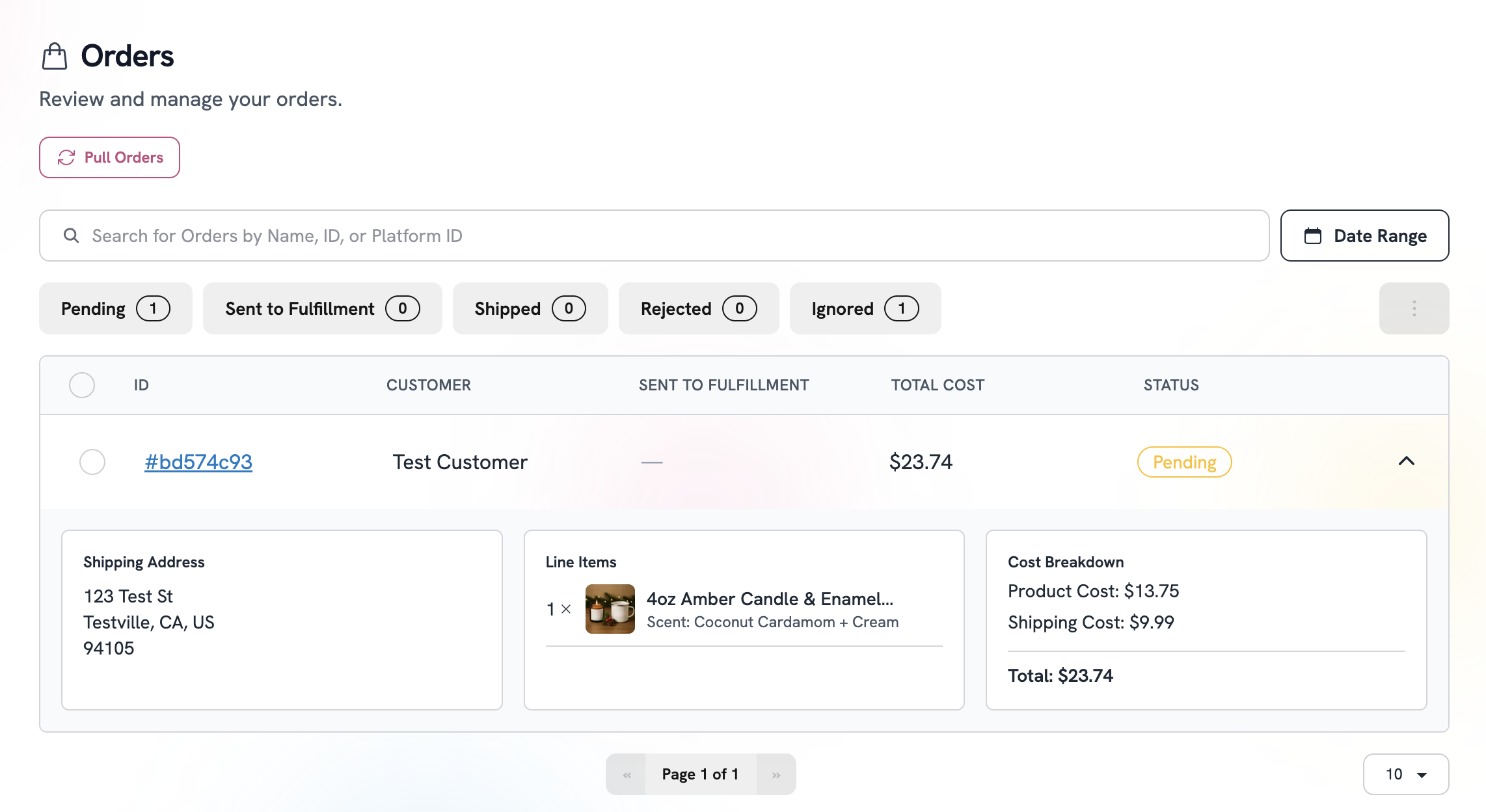Collapse the expanded order row chevron
Screen dimensions: 1486x812
[x=1406, y=461]
